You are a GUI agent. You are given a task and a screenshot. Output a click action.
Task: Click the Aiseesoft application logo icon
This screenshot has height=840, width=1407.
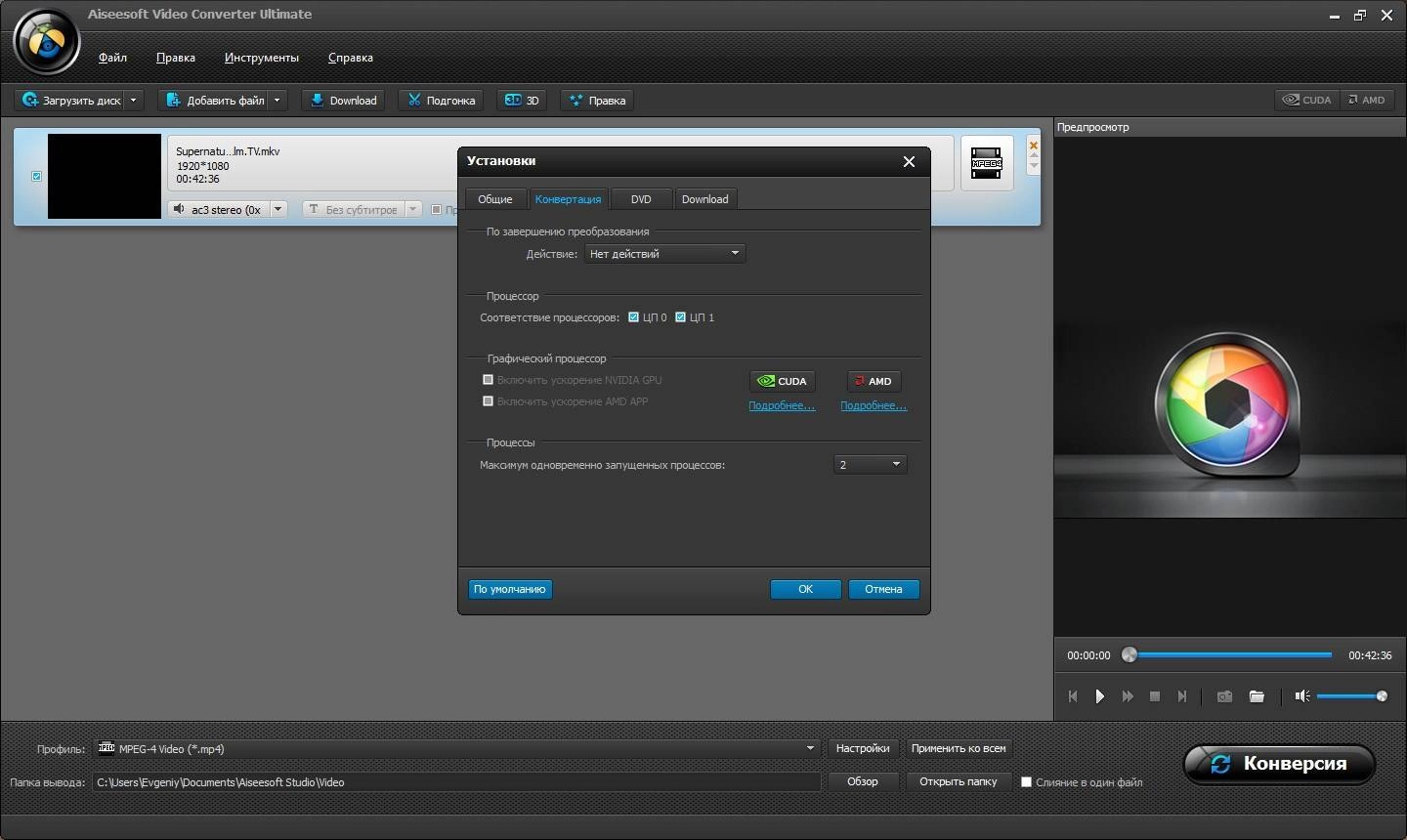[46, 42]
